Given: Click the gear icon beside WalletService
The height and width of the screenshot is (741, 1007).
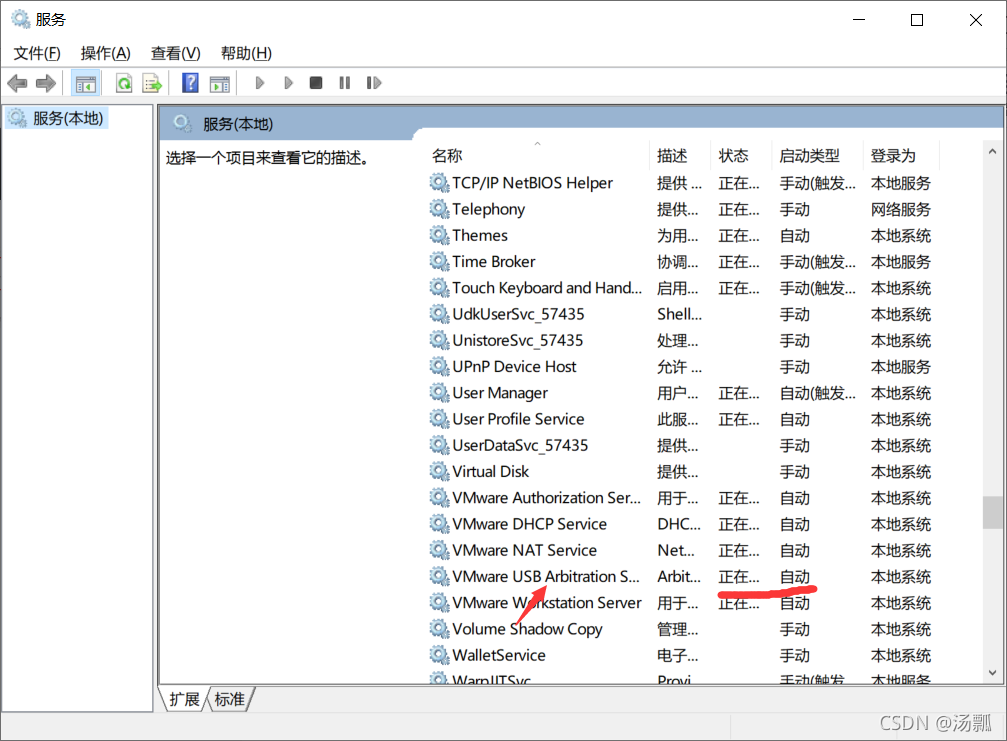Looking at the screenshot, I should tap(439, 656).
